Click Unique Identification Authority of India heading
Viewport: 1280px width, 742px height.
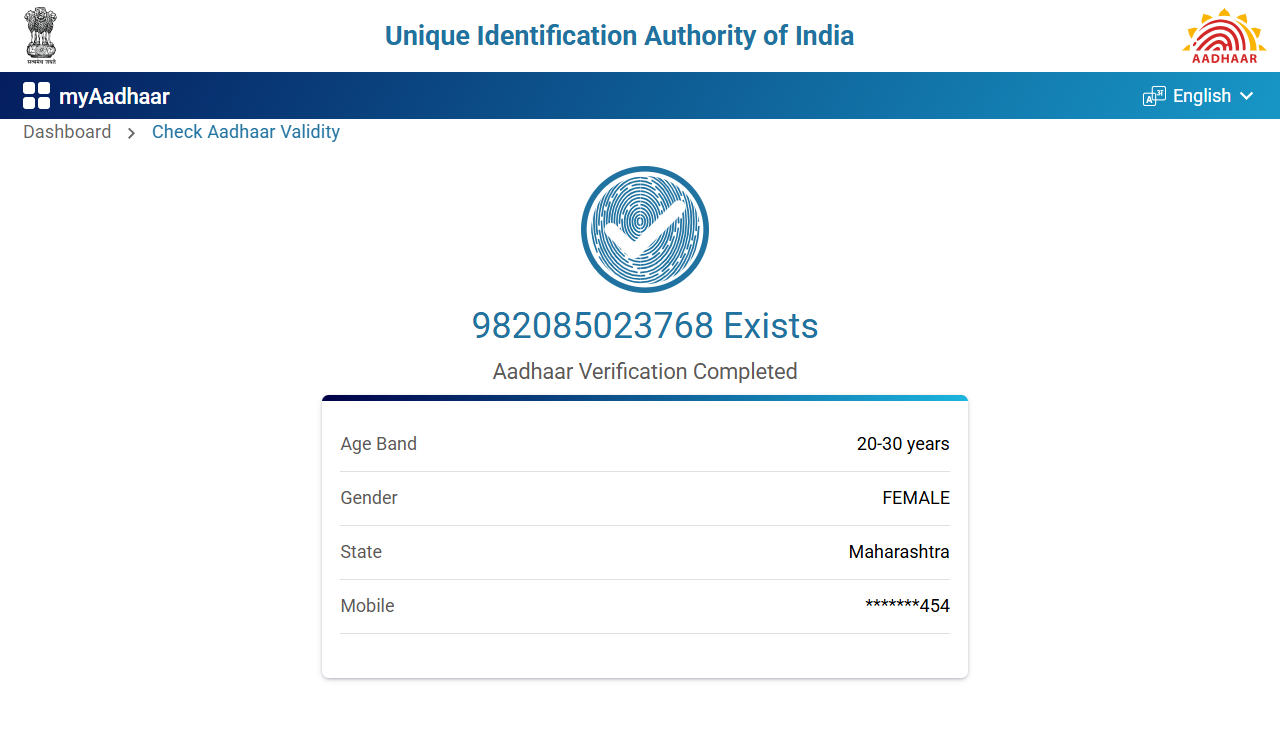619,36
